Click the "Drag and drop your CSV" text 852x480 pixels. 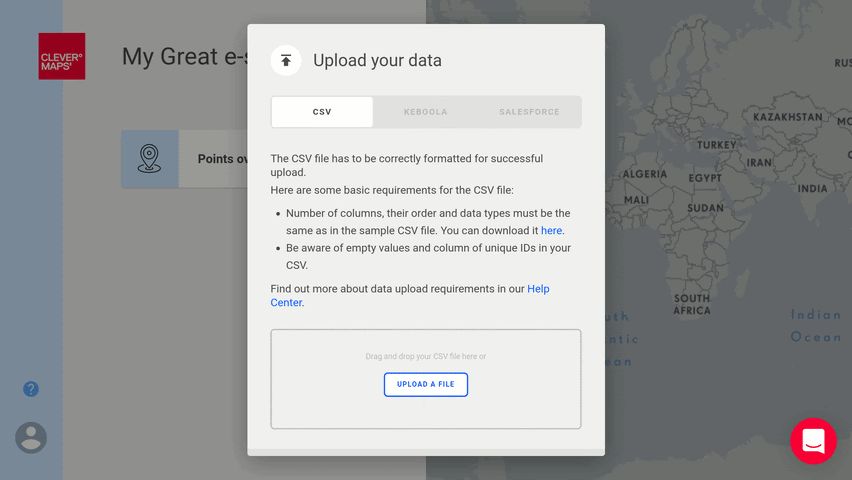coord(426,356)
